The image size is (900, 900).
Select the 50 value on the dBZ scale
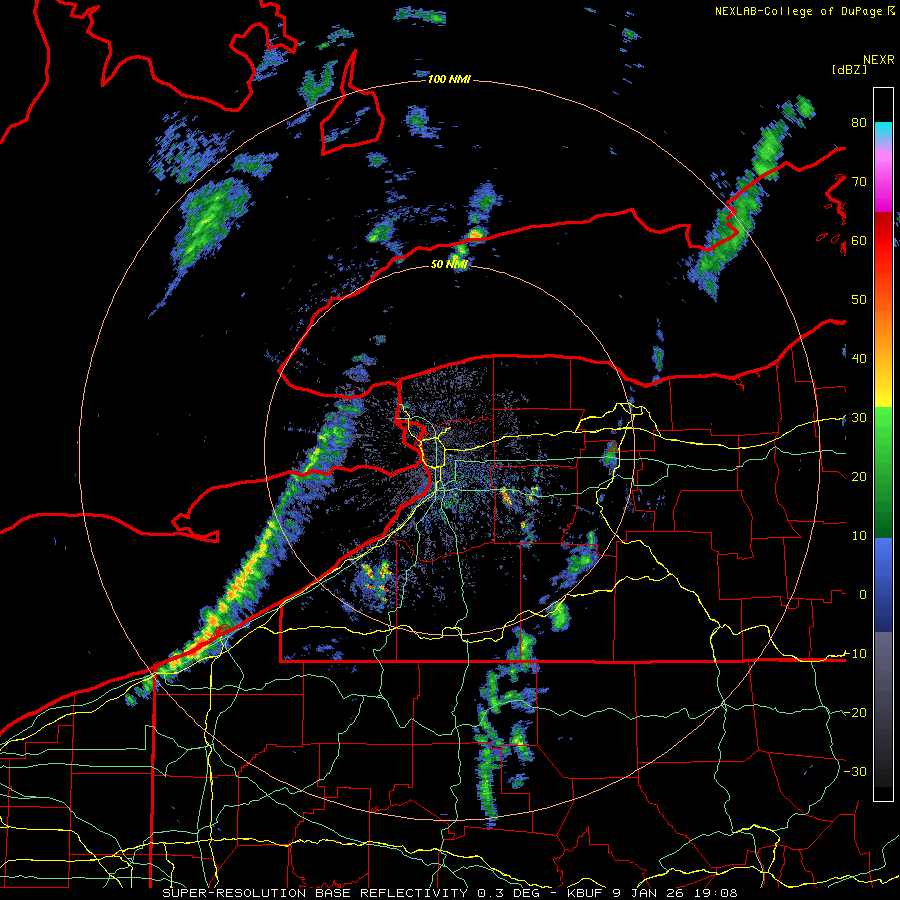859,300
